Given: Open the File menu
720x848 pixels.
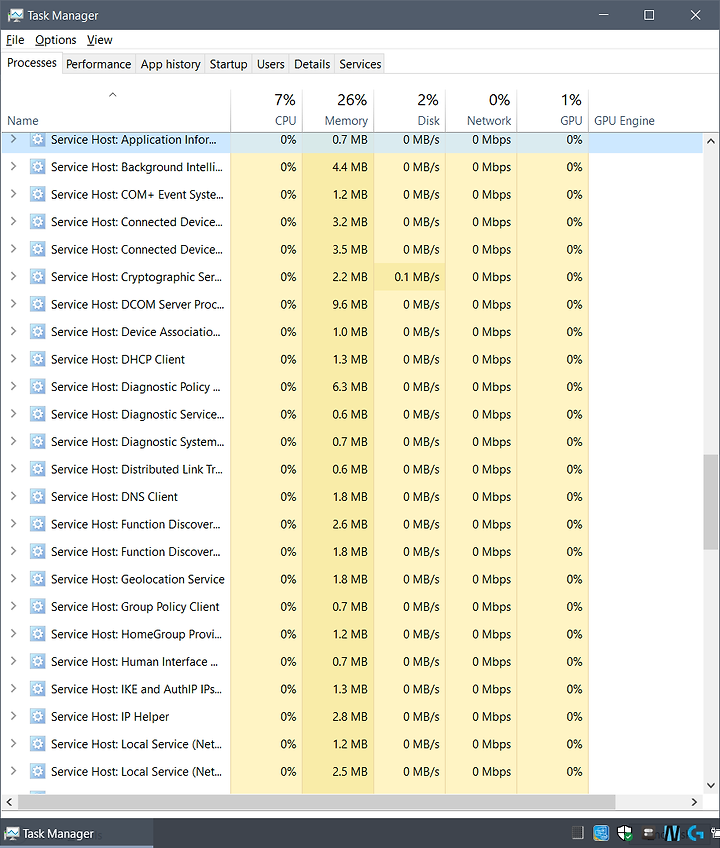Looking at the screenshot, I should [x=15, y=40].
